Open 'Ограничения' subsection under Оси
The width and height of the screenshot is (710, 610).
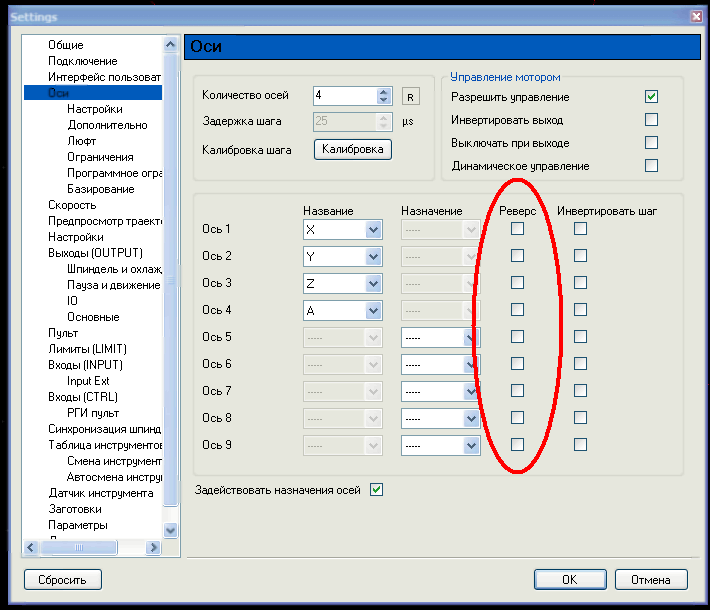101,157
